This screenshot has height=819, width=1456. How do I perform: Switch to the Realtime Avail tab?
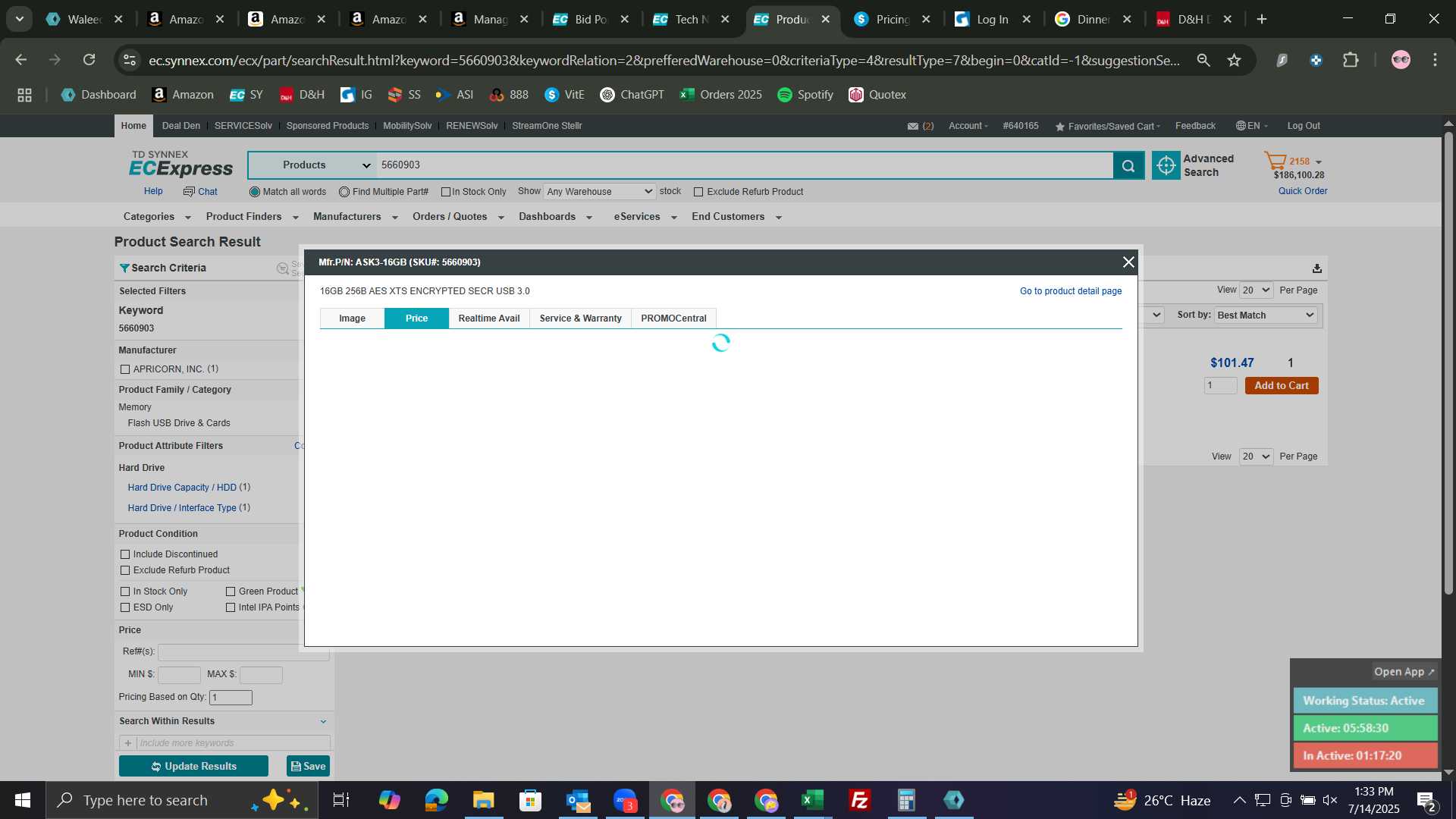click(x=489, y=318)
